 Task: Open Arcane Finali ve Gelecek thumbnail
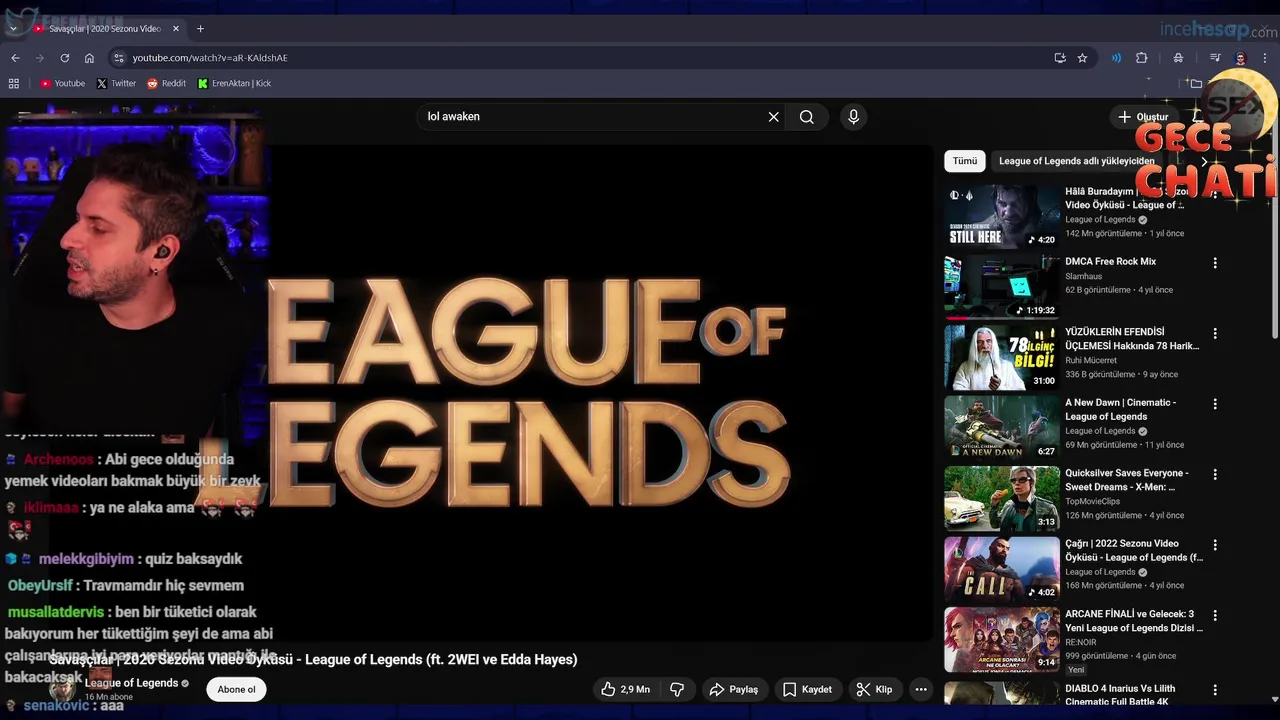[1002, 639]
